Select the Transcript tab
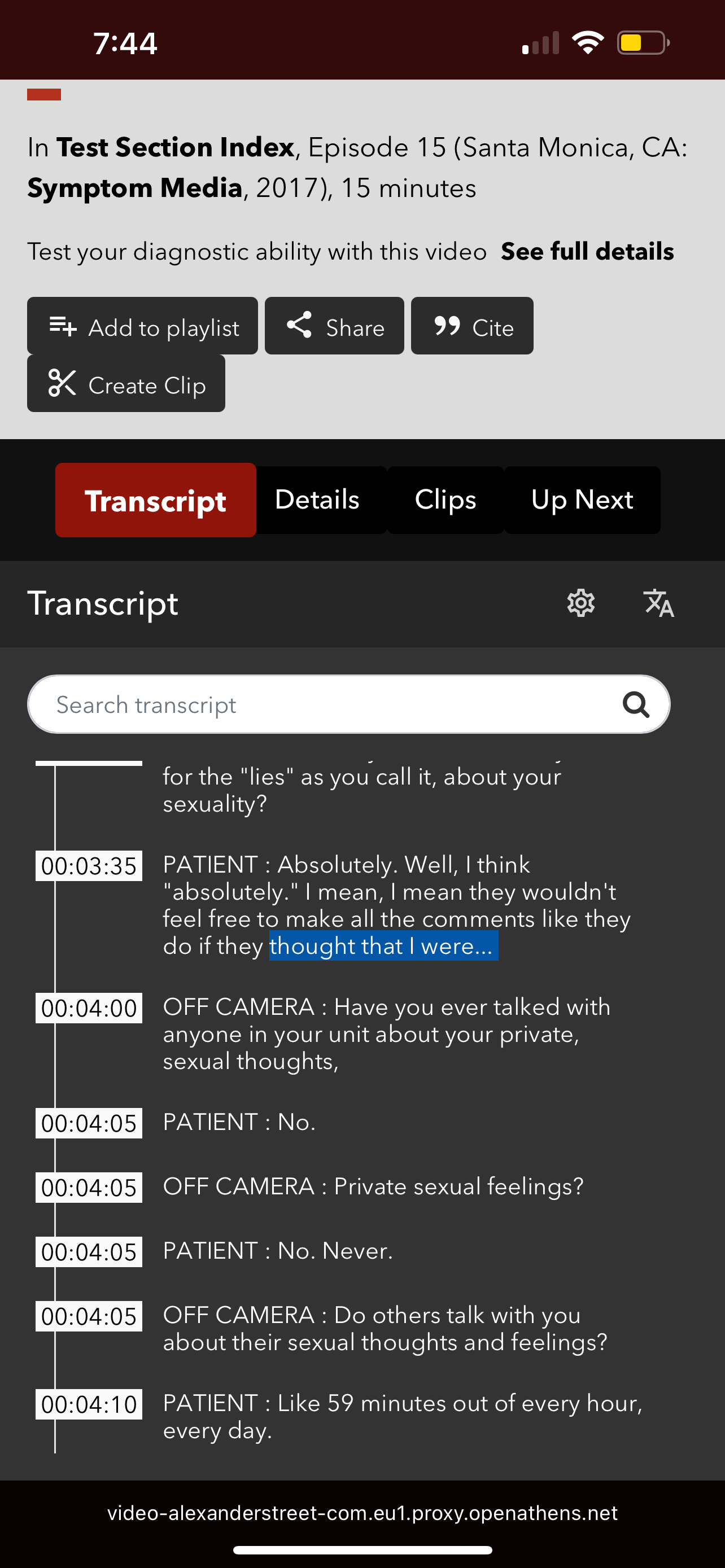The image size is (725, 1568). [155, 500]
